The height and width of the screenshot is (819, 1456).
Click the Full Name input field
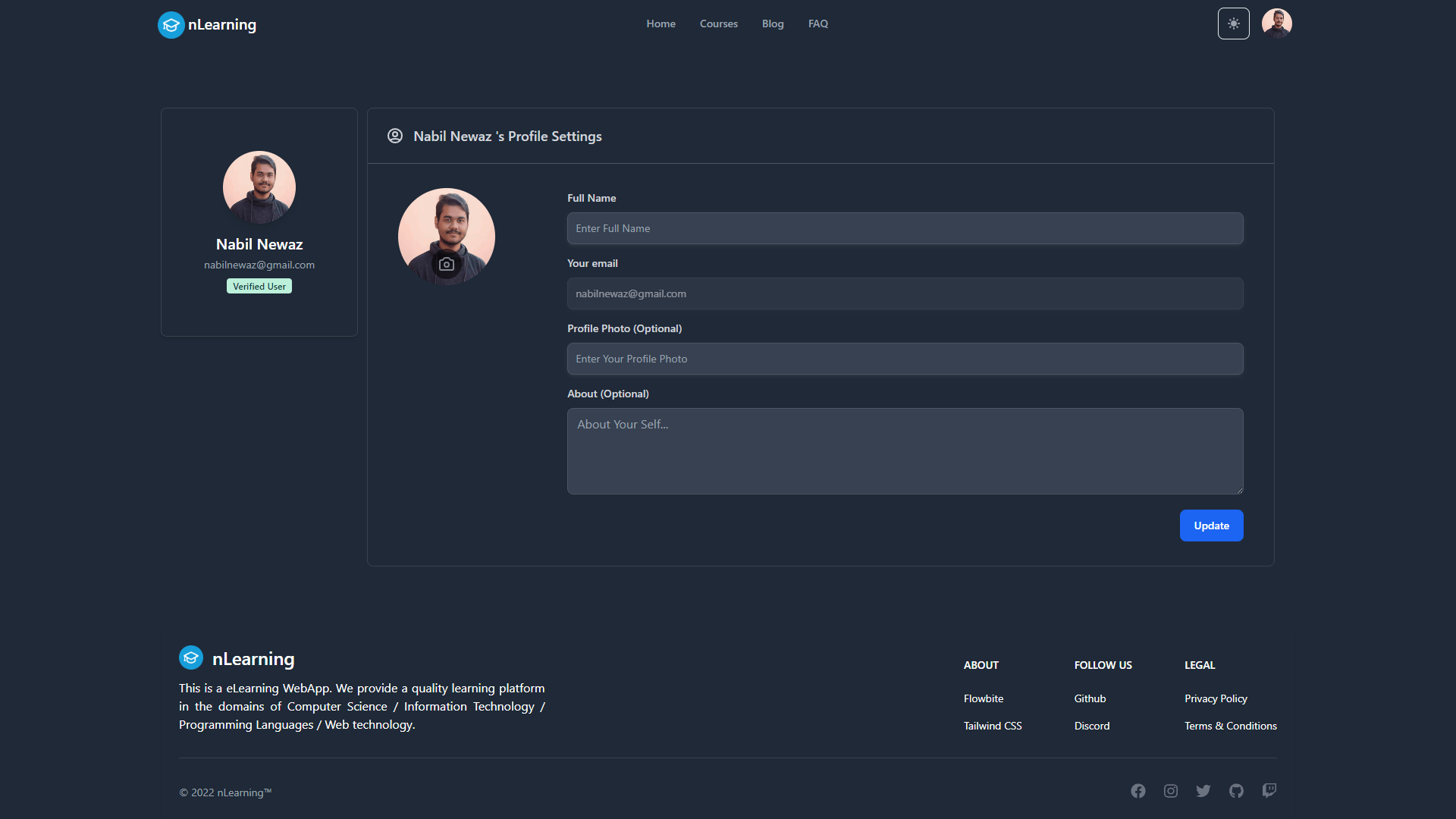click(905, 228)
